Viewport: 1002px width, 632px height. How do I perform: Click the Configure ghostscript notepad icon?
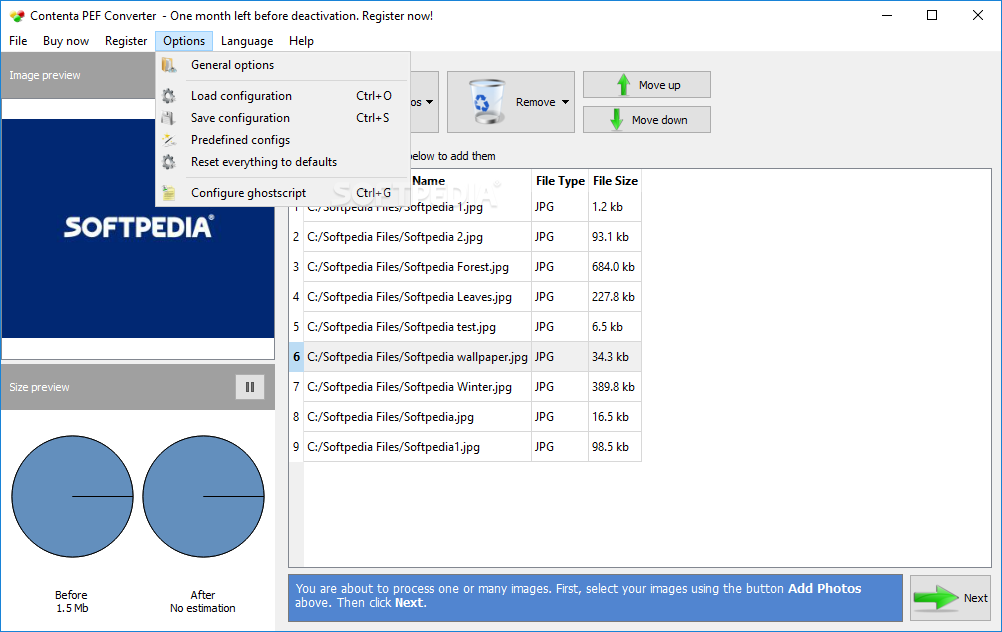pos(169,193)
